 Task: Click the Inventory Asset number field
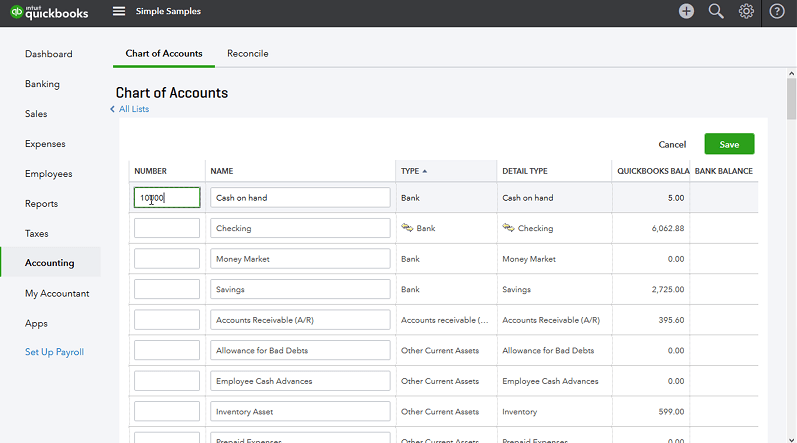click(167, 411)
